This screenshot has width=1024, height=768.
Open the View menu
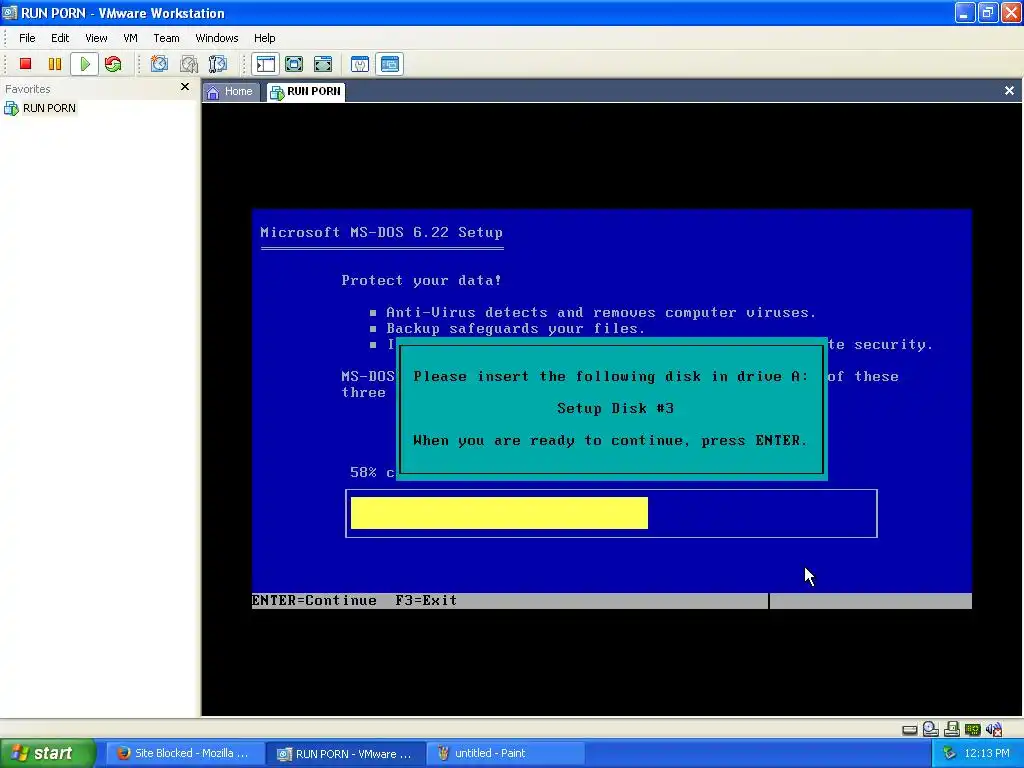point(96,38)
